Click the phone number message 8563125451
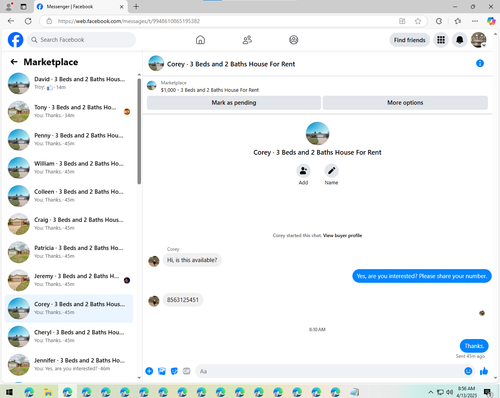The image size is (500, 398). [183, 300]
